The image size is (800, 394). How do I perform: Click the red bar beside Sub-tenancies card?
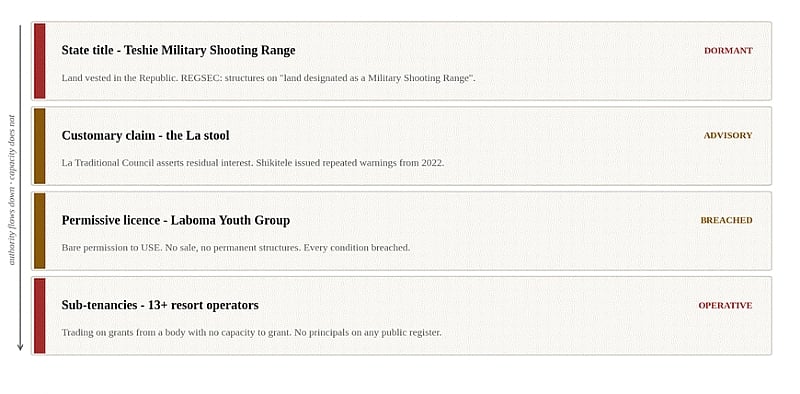click(x=39, y=315)
